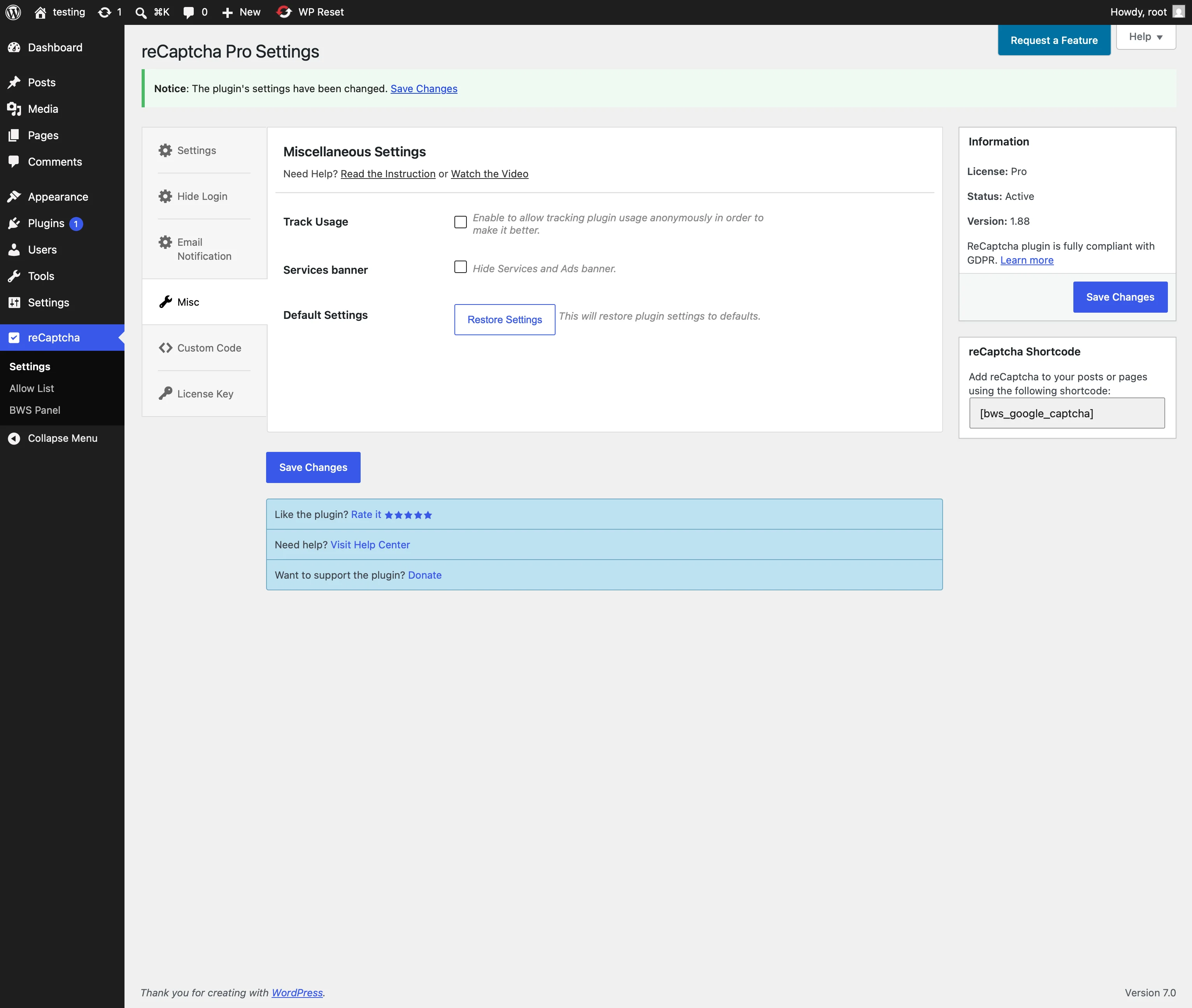The width and height of the screenshot is (1192, 1008).
Task: Click the comments bubble icon in admin bar
Action: pyautogui.click(x=188, y=12)
